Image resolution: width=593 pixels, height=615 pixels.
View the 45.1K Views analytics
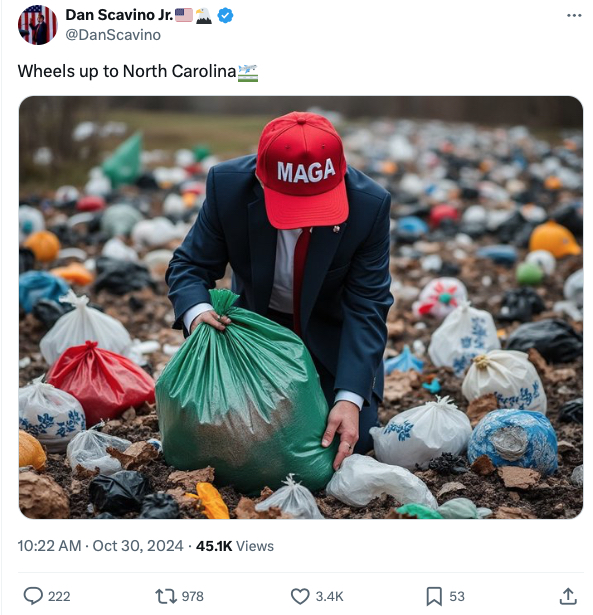235,546
